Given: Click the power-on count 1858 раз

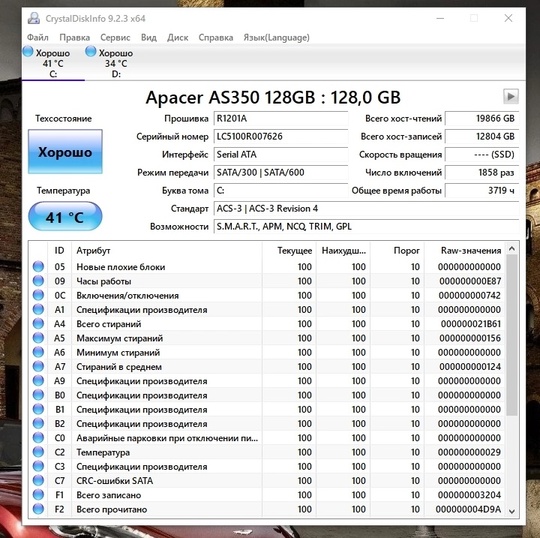Looking at the screenshot, I should (482, 172).
